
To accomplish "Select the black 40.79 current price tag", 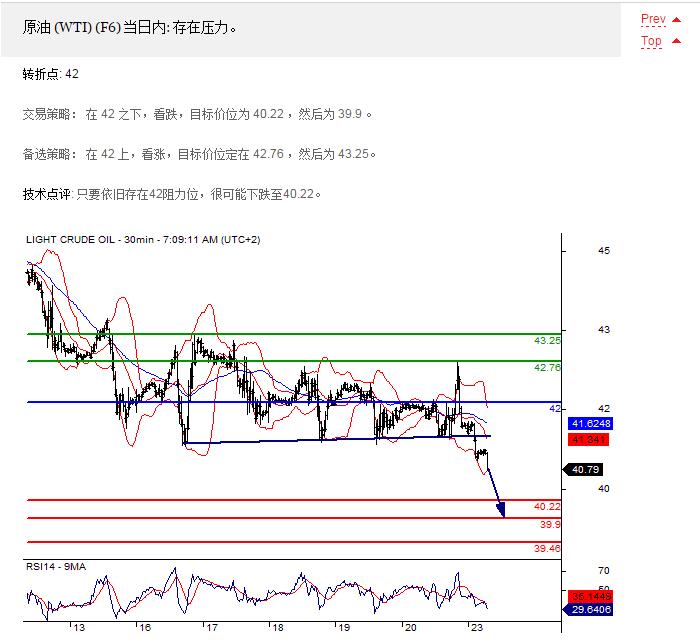I will [584, 470].
